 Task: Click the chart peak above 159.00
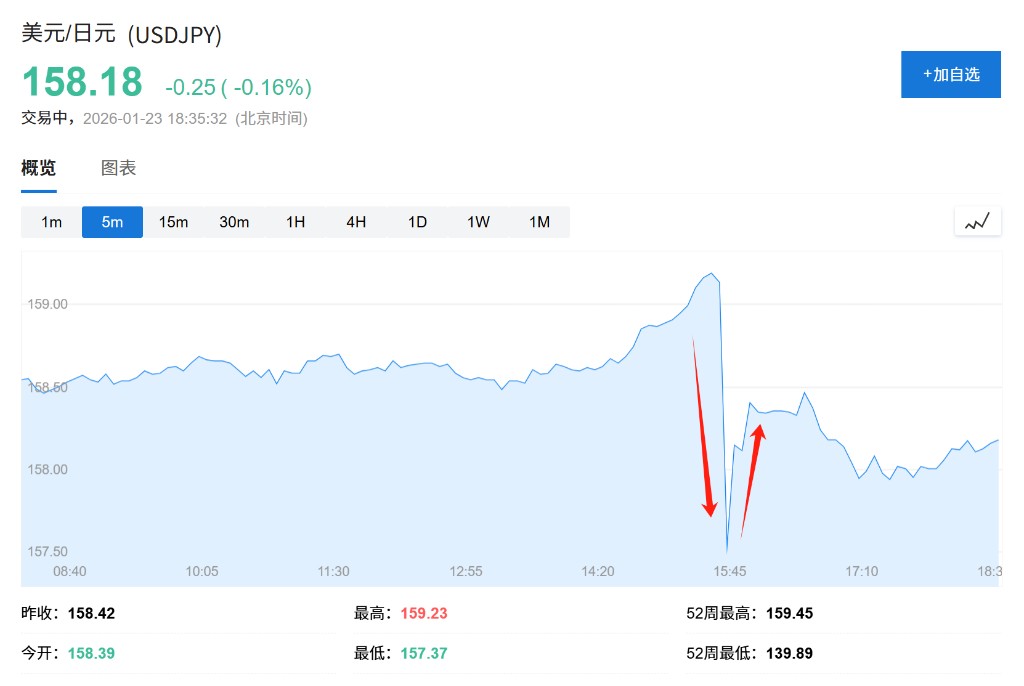(711, 273)
